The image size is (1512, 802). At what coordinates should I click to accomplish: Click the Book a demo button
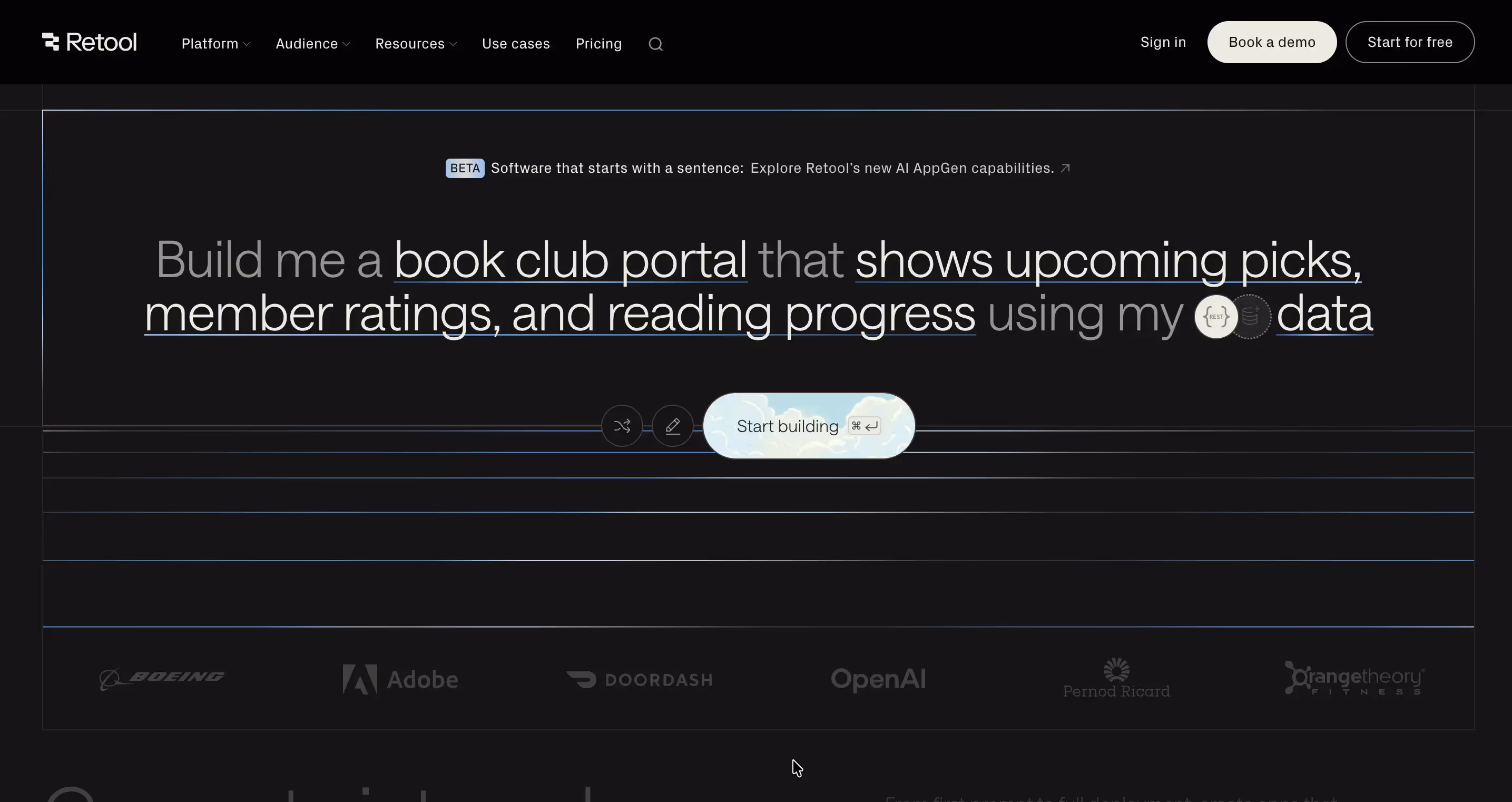(1271, 42)
